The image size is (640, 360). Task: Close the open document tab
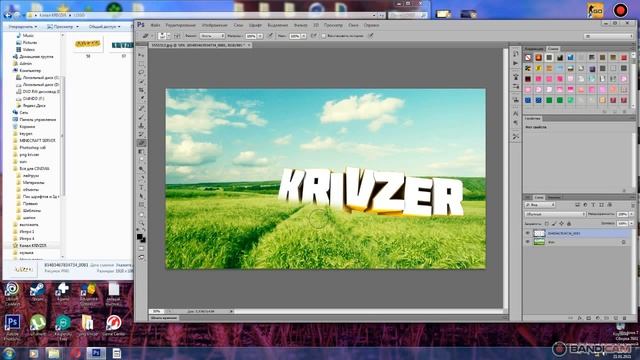[x=249, y=45]
